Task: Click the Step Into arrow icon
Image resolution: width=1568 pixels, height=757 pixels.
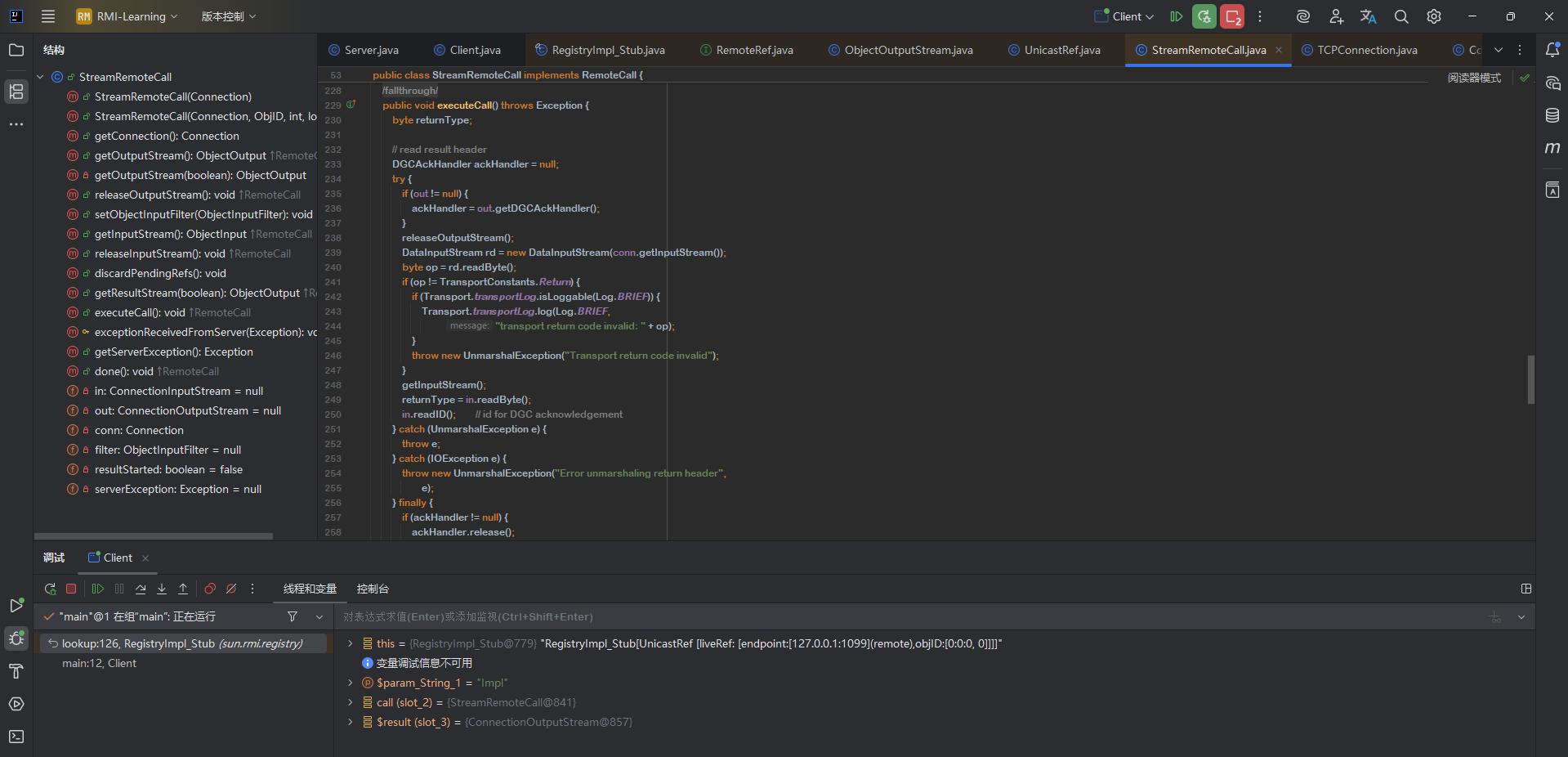Action: (162, 589)
